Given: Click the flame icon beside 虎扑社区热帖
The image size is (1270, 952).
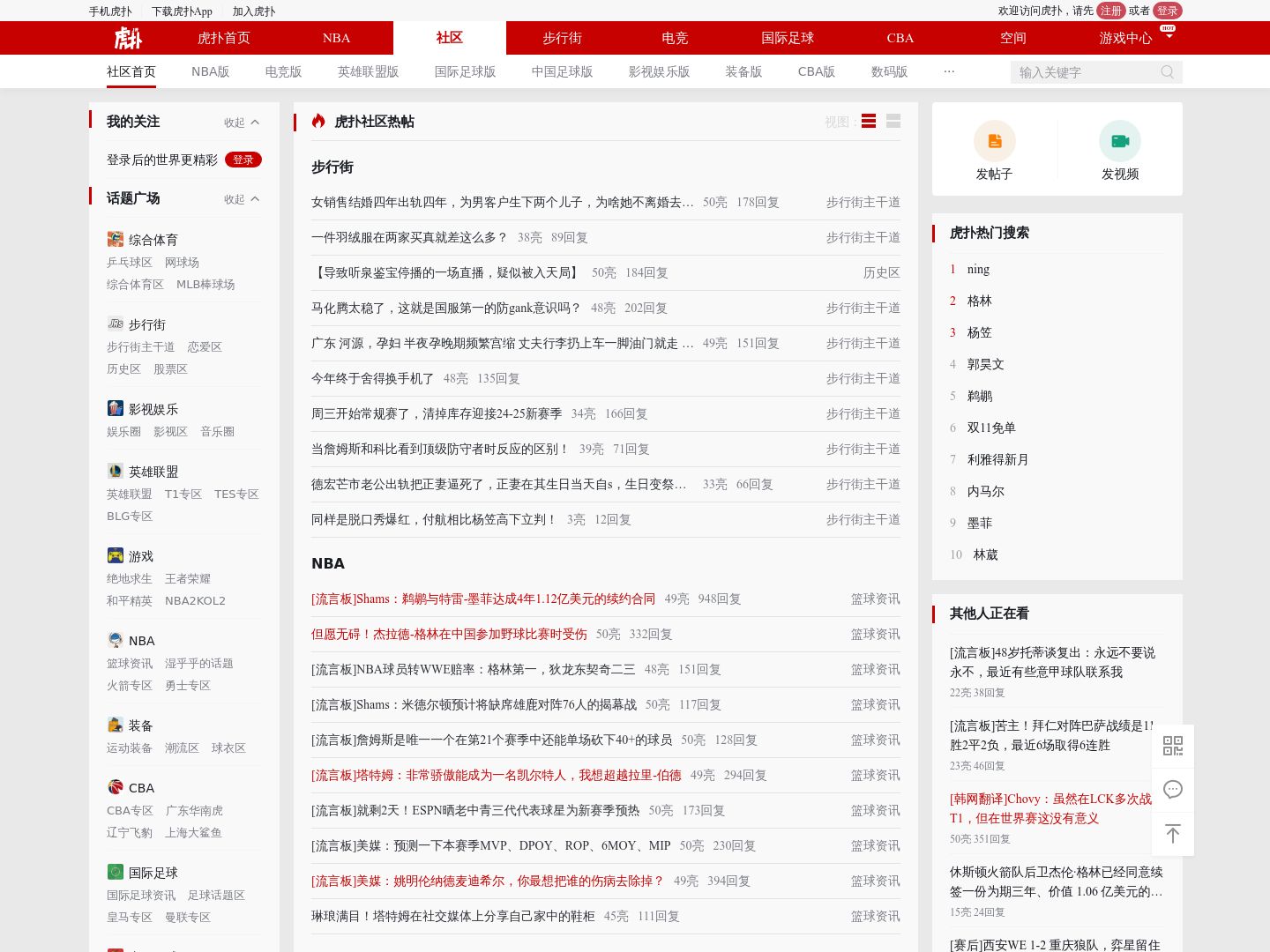Looking at the screenshot, I should point(318,121).
